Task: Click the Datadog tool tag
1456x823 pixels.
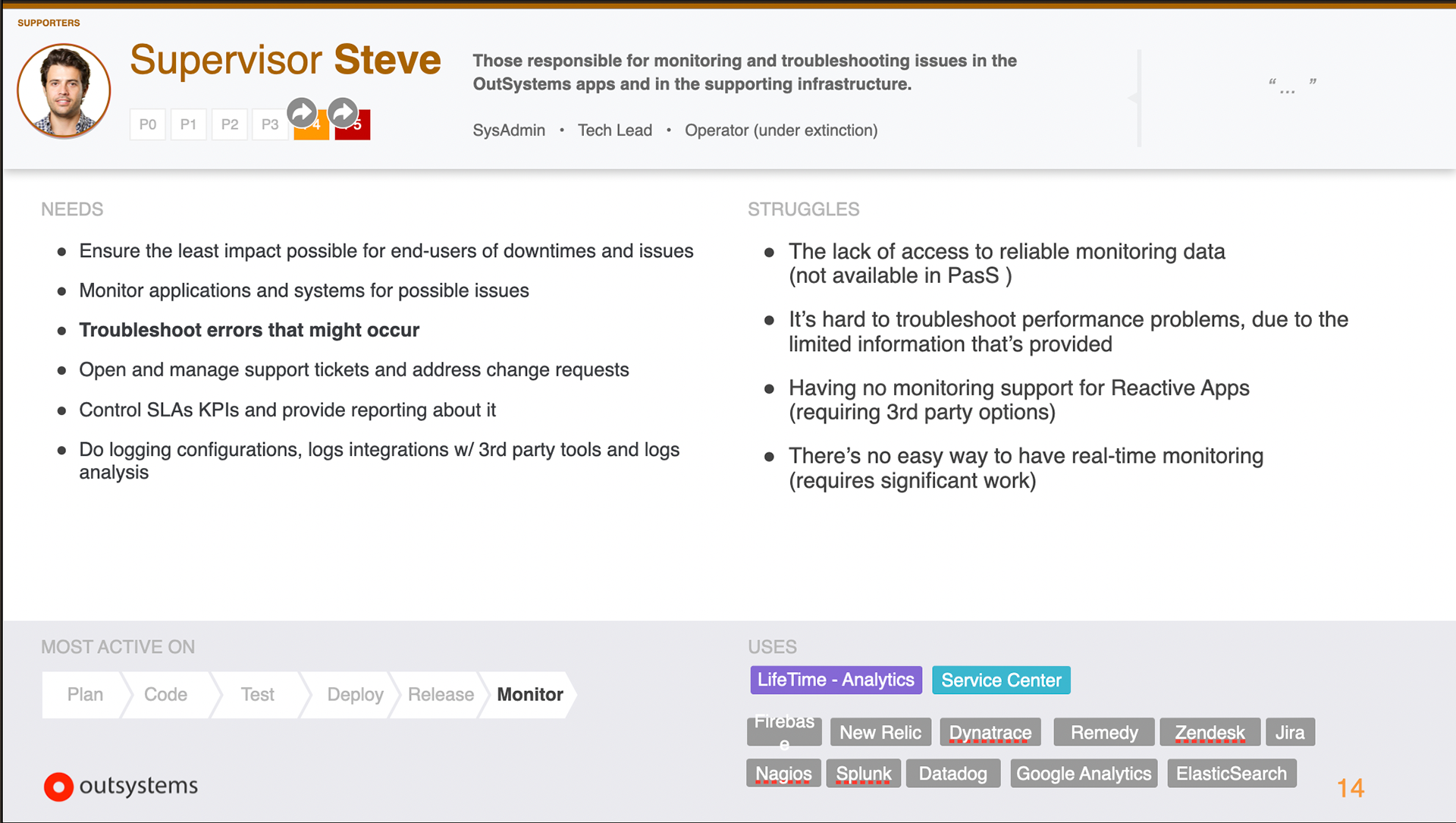Action: (x=953, y=774)
